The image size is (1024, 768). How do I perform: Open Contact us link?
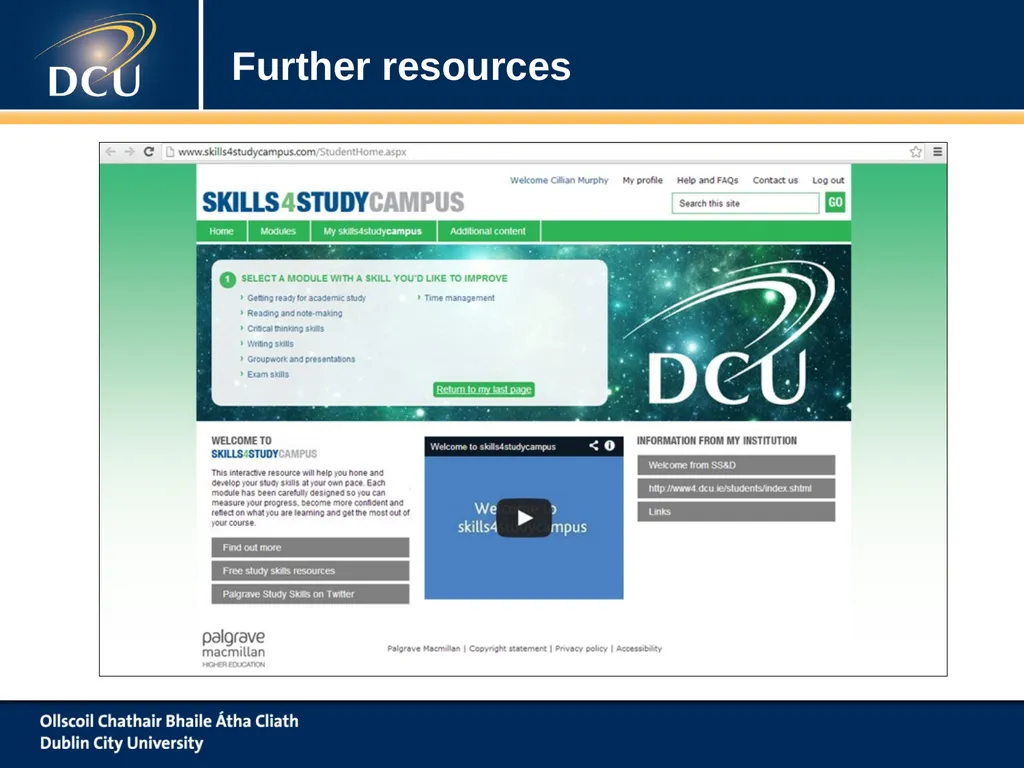pos(775,180)
